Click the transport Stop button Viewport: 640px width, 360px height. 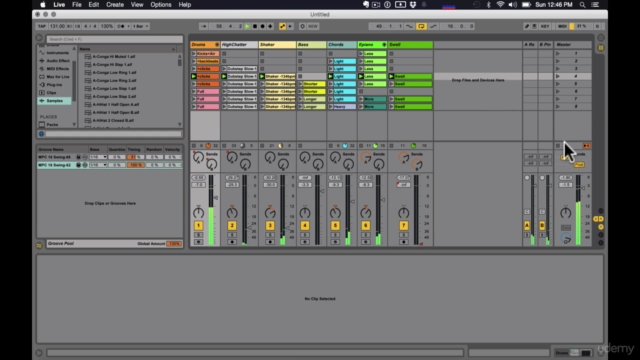pos(255,26)
